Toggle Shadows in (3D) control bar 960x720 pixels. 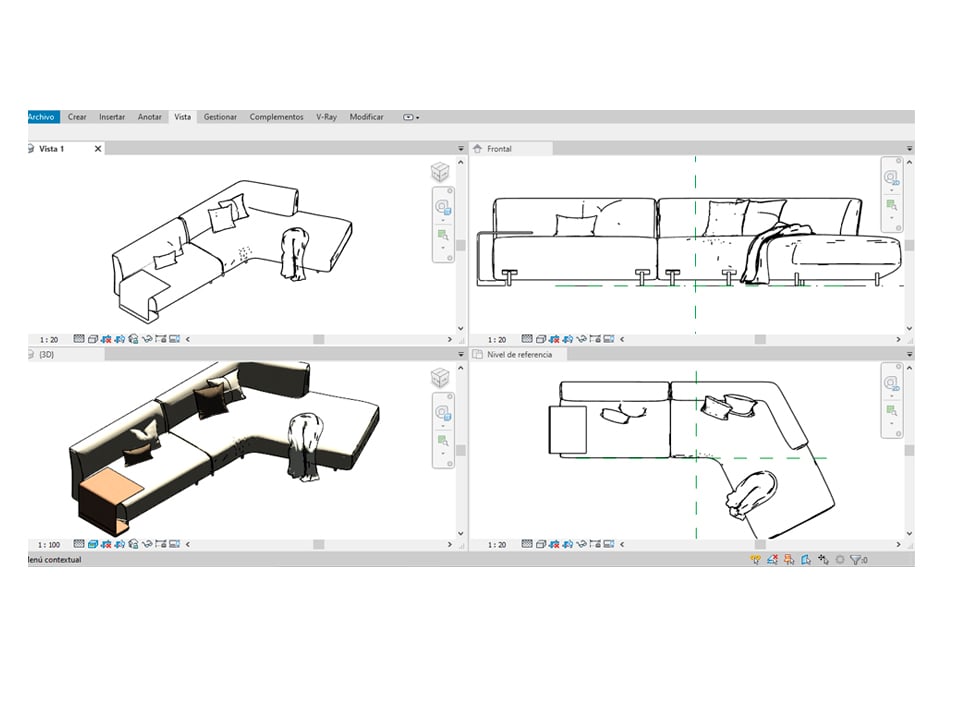tap(119, 544)
